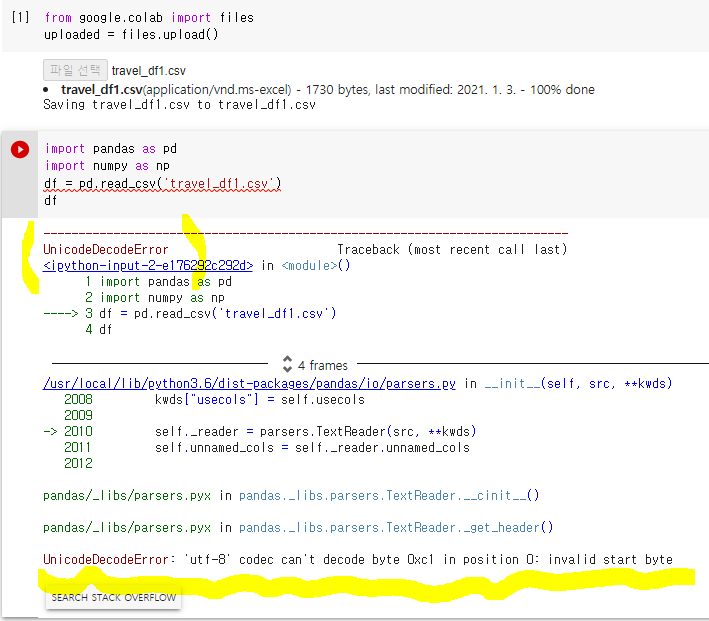Screen dimensions: 709x621
Task: Click the up-down arrows icon beside 4 frames
Action: pos(287,365)
